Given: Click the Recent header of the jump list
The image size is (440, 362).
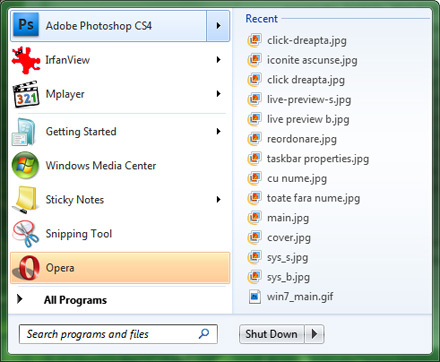Looking at the screenshot, I should point(262,19).
